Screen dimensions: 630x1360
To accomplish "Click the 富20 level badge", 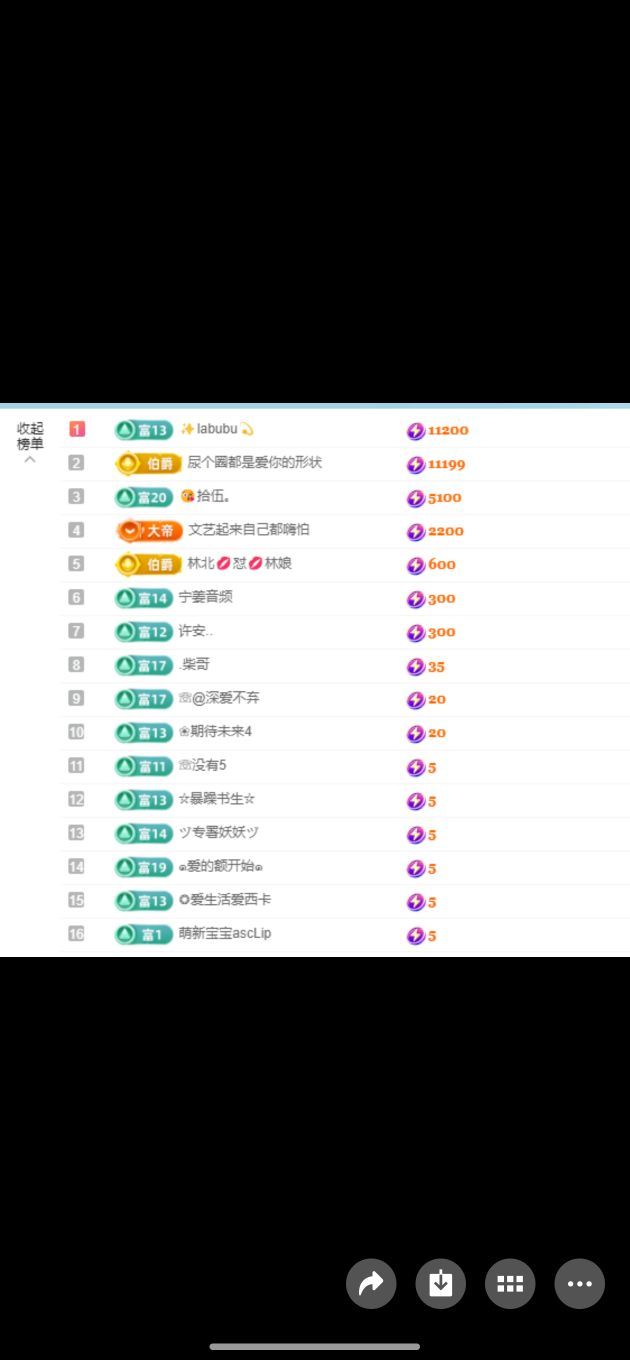I will pyautogui.click(x=144, y=497).
